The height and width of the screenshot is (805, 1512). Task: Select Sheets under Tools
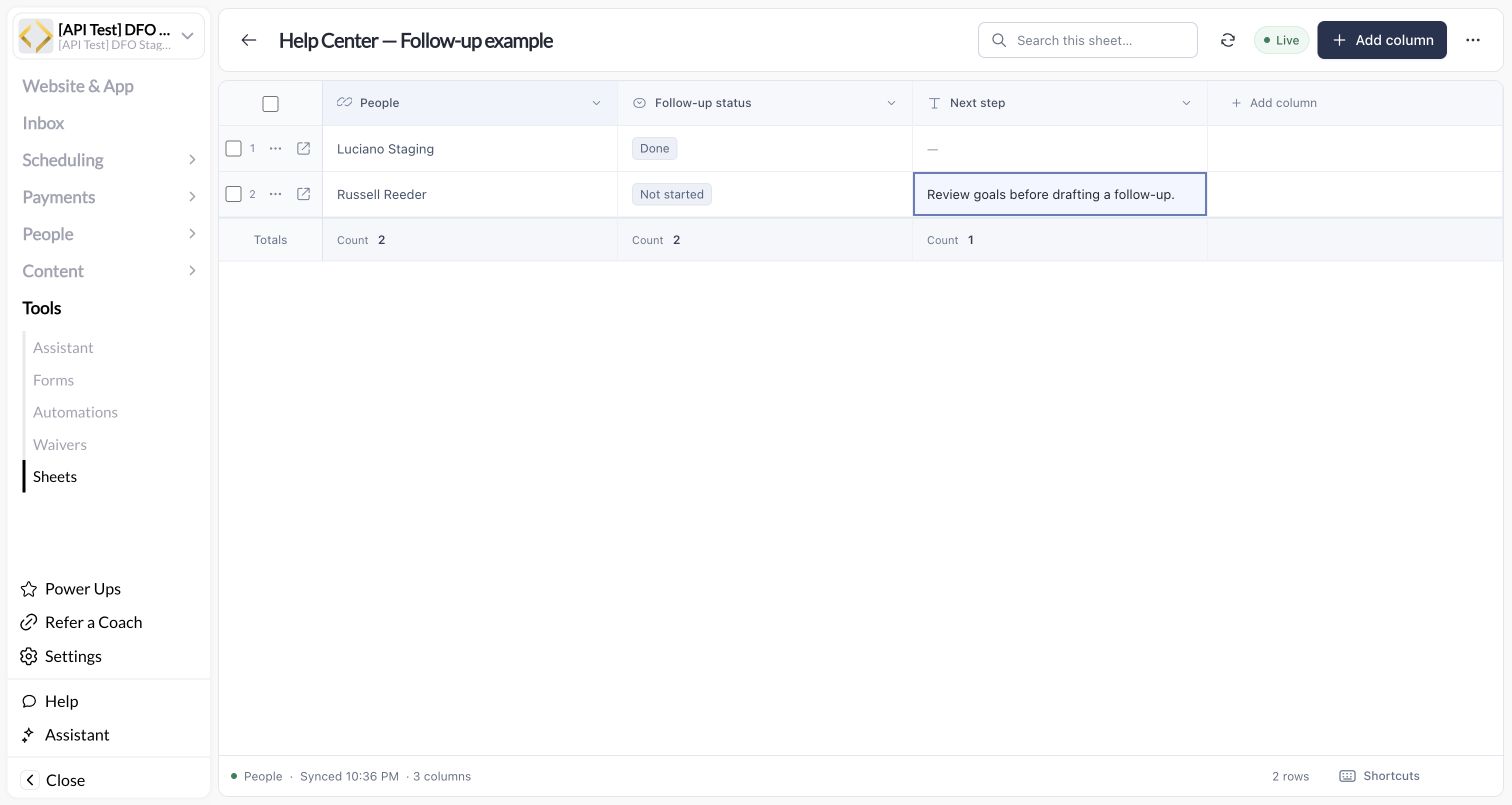tap(55, 477)
